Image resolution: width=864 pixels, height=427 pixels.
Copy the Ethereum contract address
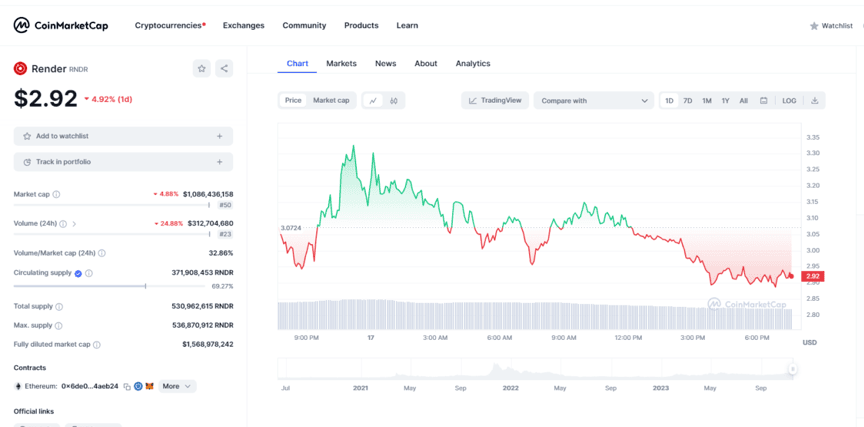(127, 386)
